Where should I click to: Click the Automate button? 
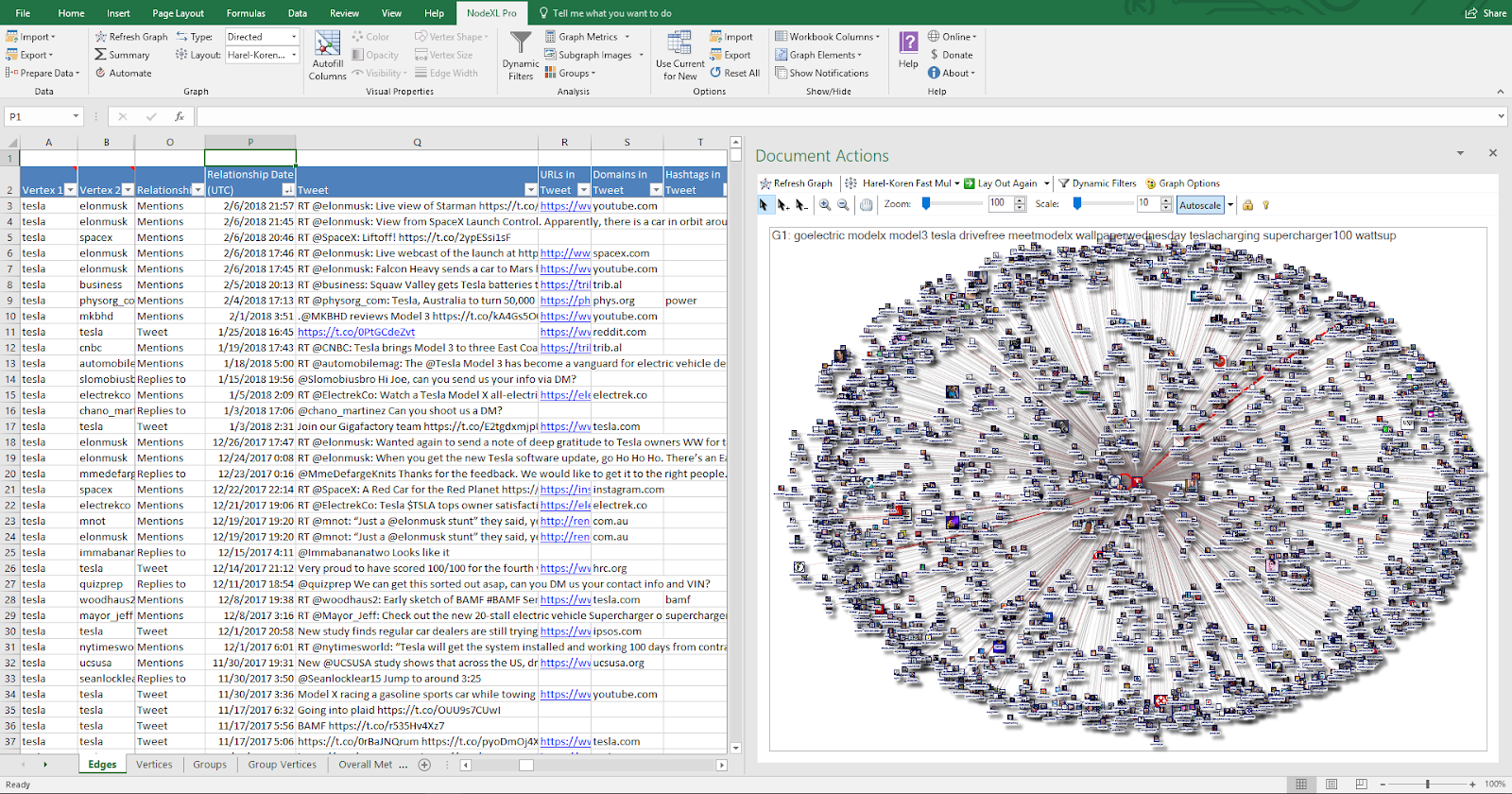(123, 73)
